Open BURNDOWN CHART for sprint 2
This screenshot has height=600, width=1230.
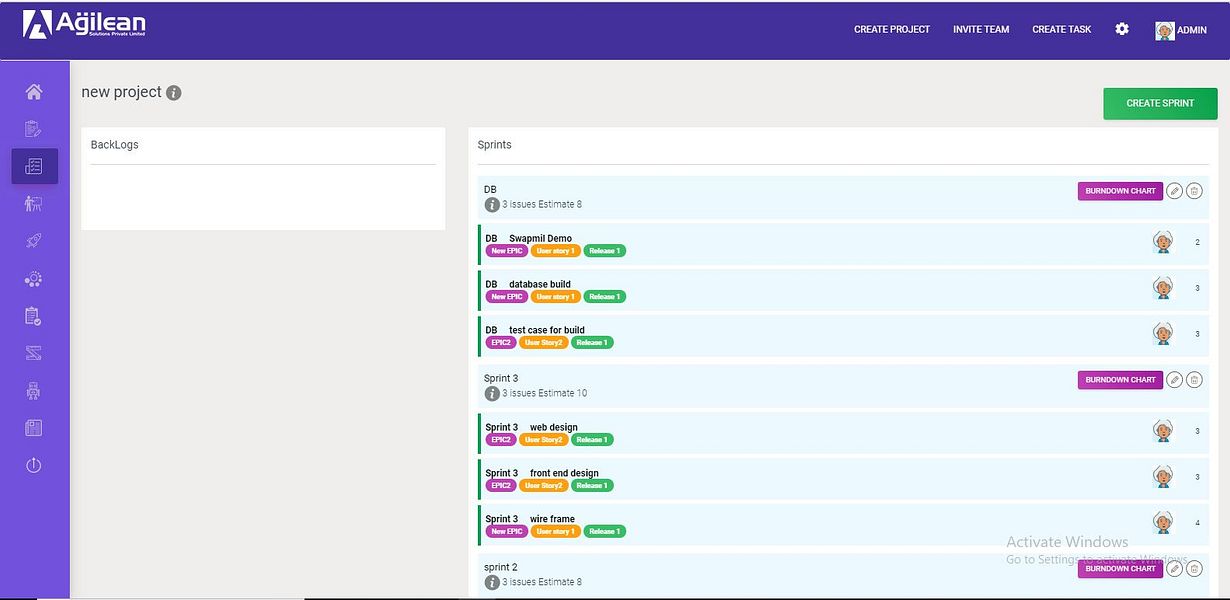pos(1120,569)
